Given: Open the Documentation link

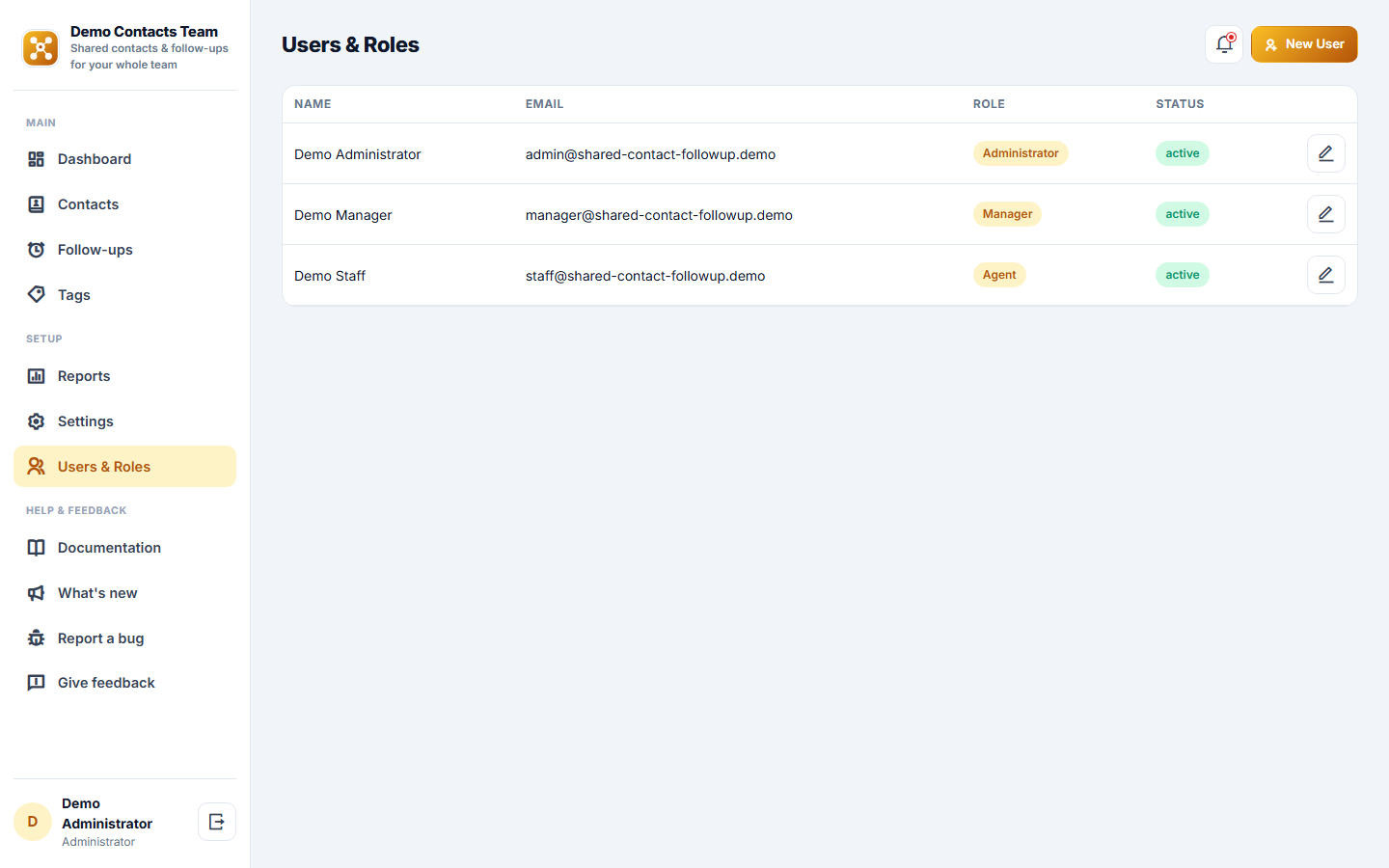Looking at the screenshot, I should point(124,548).
